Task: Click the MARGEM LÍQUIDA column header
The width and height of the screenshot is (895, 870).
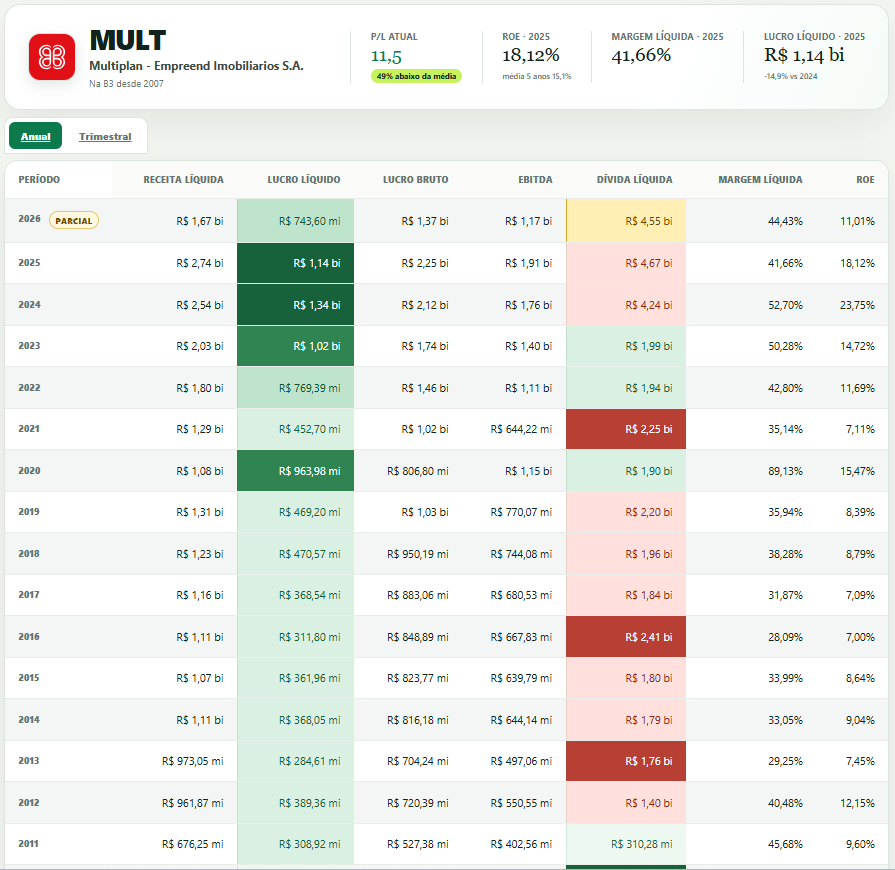Action: pyautogui.click(x=760, y=179)
